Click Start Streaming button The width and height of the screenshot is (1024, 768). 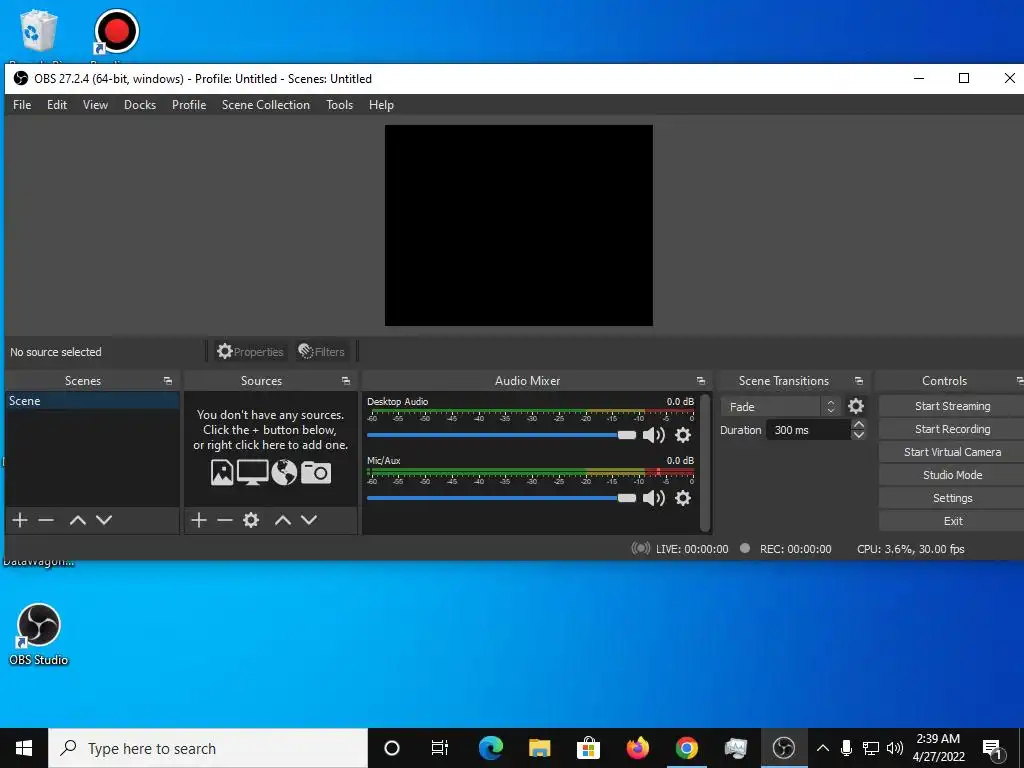tap(952, 406)
